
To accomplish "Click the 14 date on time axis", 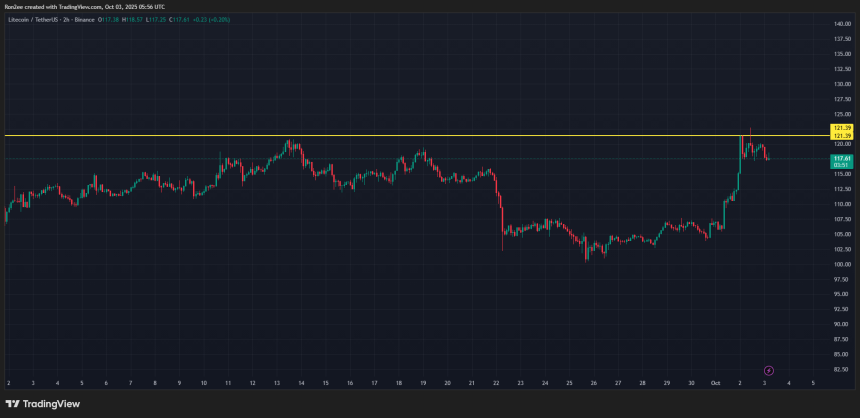I will click(301, 383).
